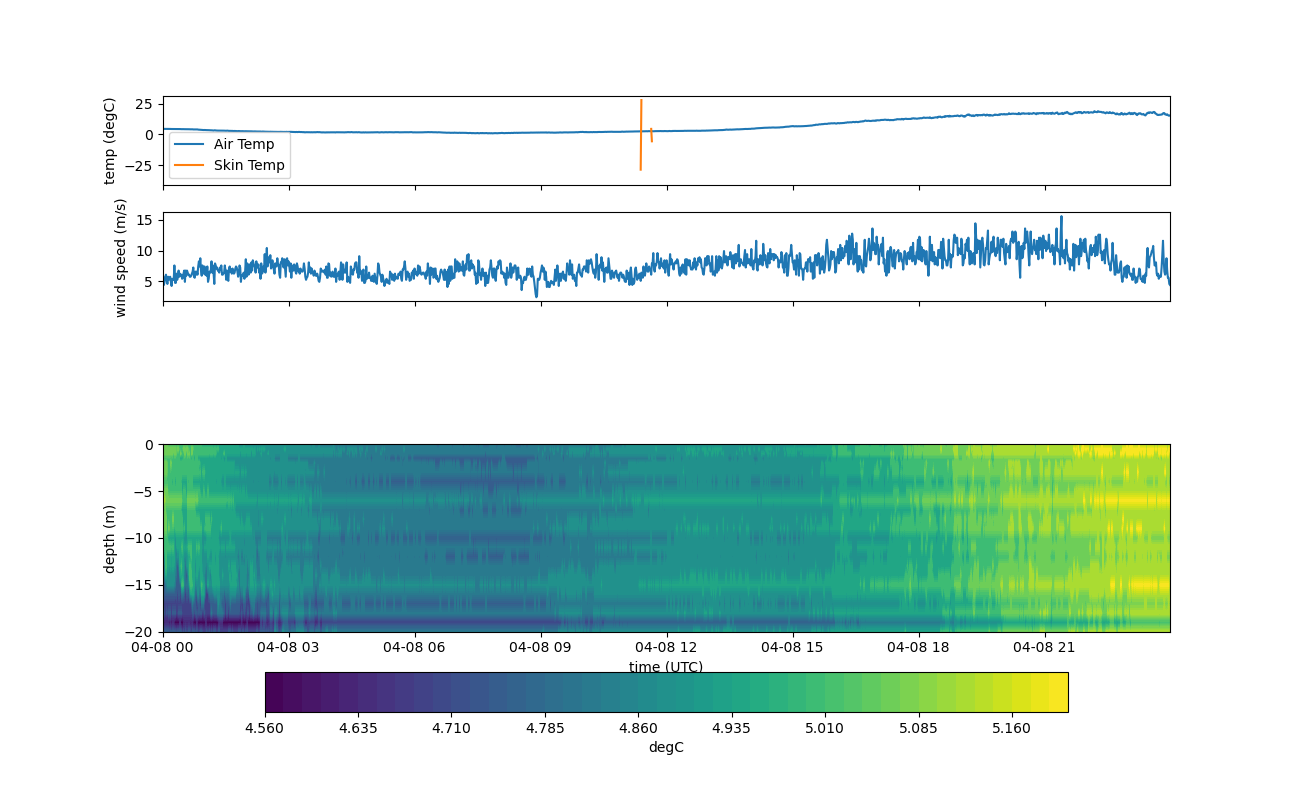Click the -10 depth tick label

[x=142, y=538]
